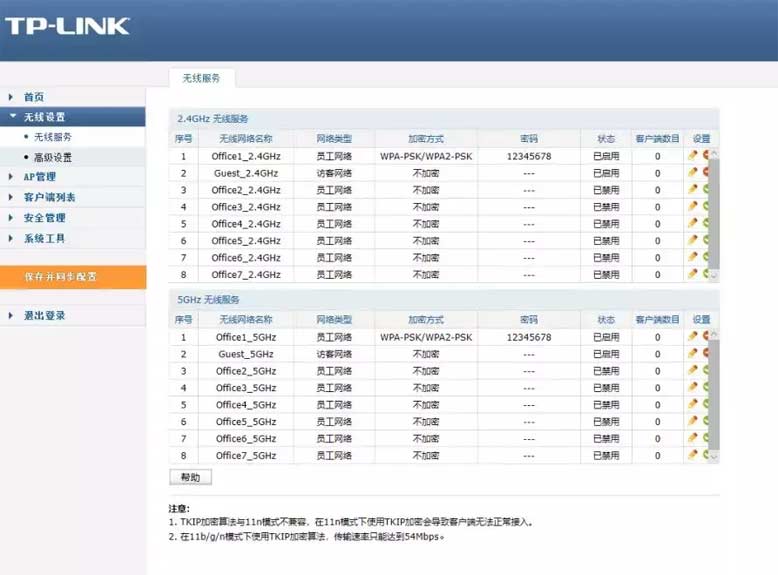Click the 2.4GHz table scrollbar thumb

[x=714, y=213]
